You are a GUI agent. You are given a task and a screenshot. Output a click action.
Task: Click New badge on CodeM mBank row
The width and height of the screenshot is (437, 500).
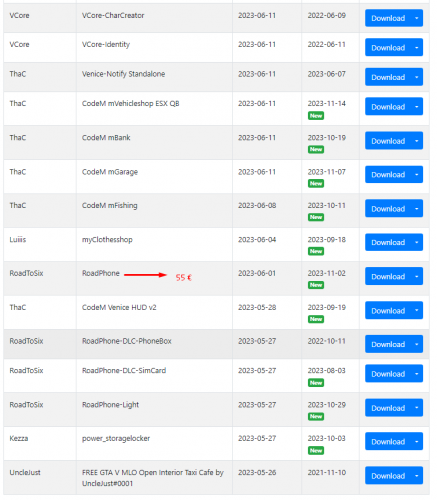[x=316, y=149]
